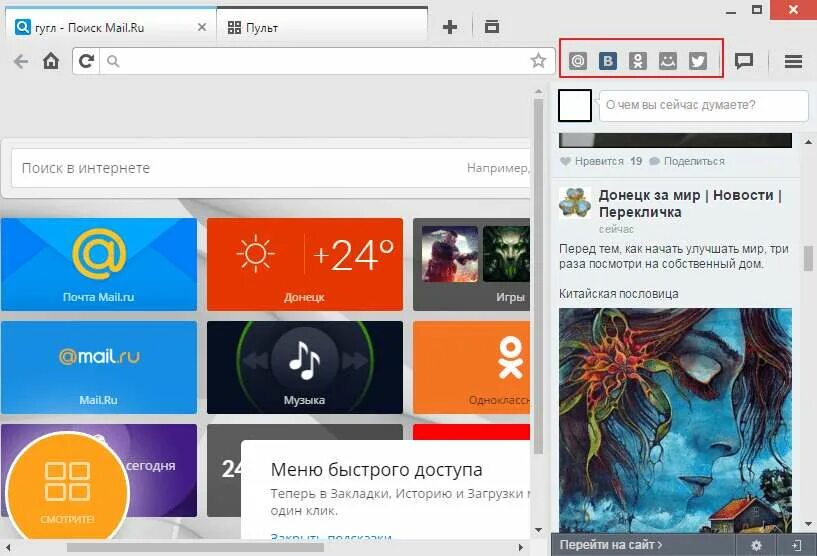Bookmark page with the star icon
The width and height of the screenshot is (817, 556).
[x=538, y=61]
